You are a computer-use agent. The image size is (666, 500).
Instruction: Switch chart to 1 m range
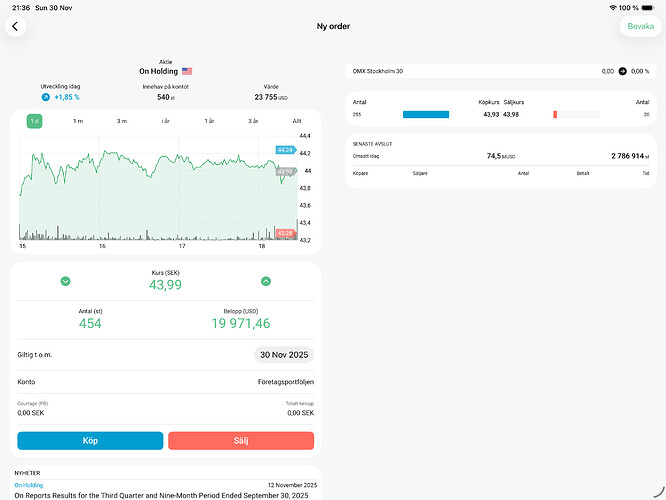tap(78, 121)
